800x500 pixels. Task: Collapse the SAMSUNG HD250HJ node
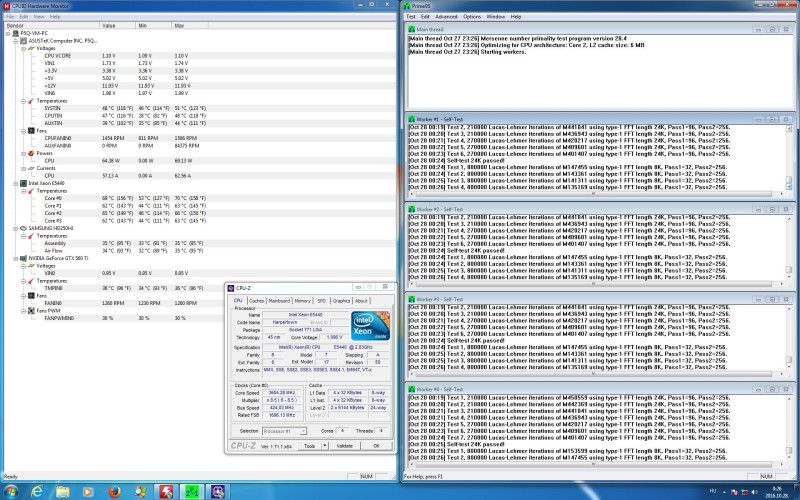coord(16,229)
